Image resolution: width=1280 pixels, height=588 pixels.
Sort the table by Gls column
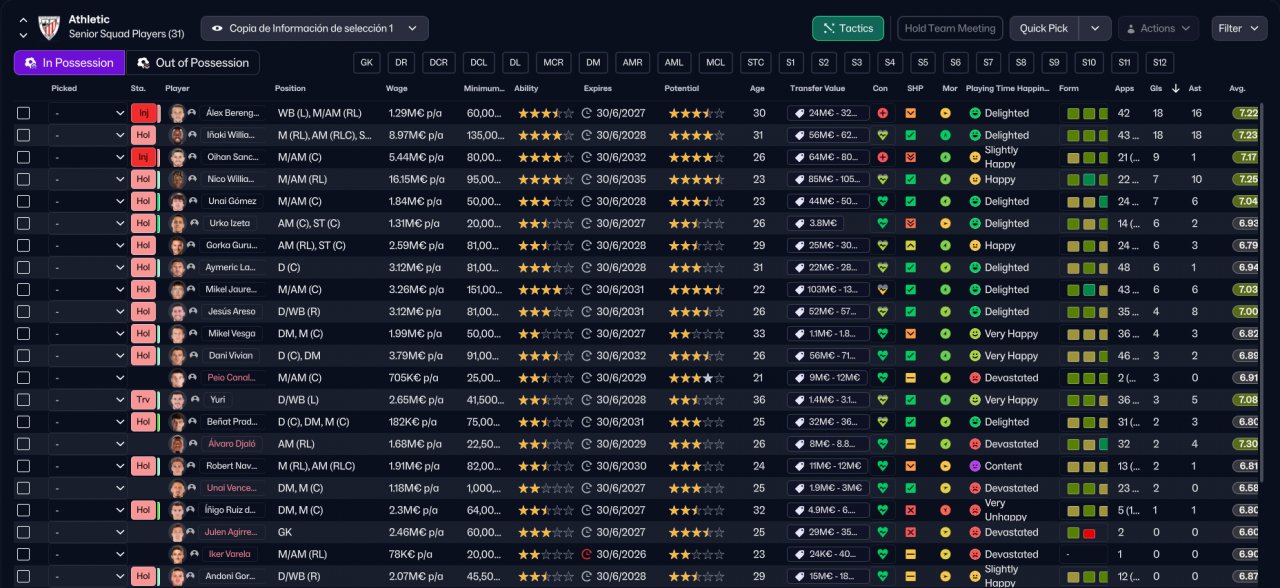click(1155, 88)
